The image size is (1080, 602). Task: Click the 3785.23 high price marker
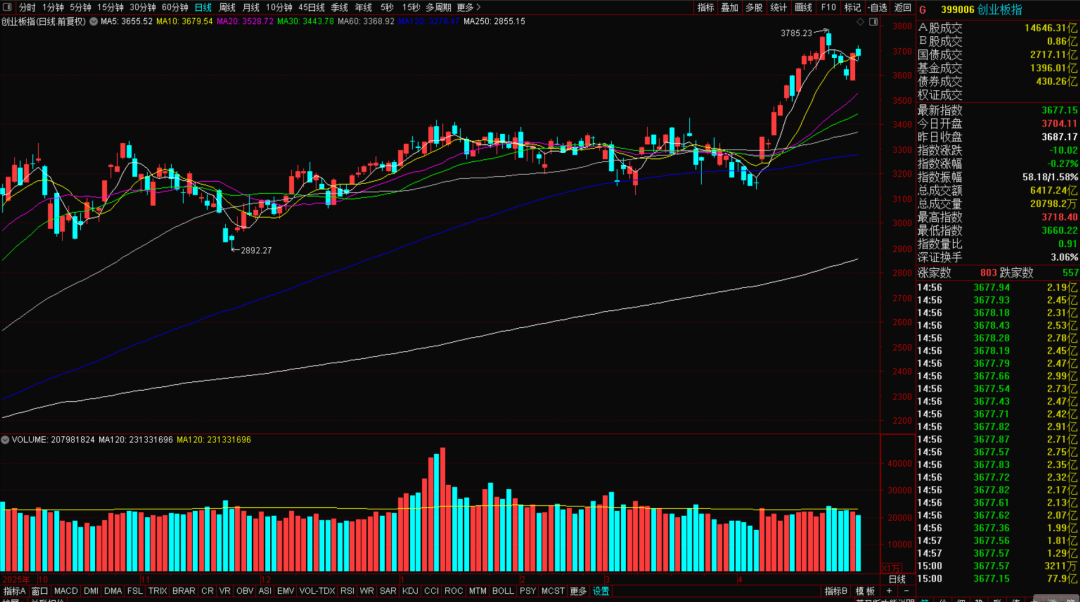799,33
